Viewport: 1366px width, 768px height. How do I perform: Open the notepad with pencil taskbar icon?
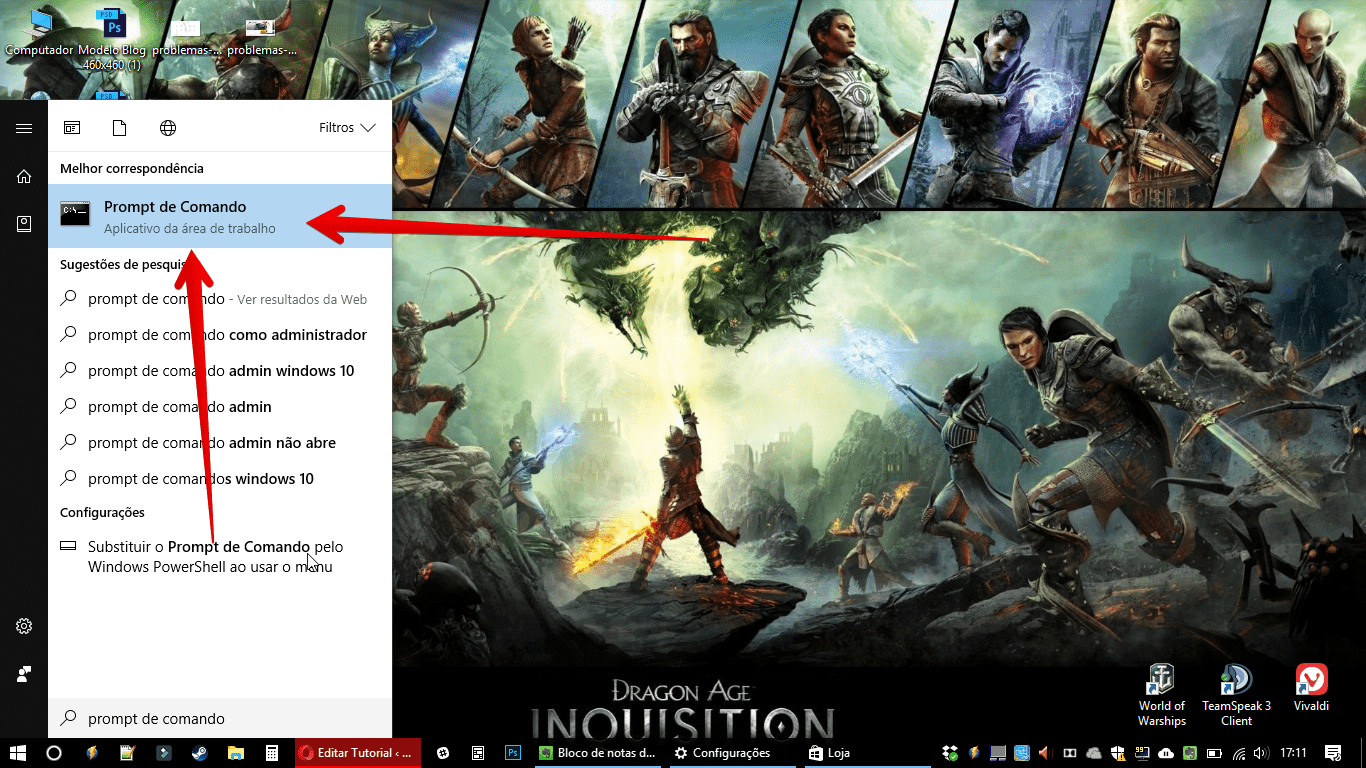click(x=127, y=753)
